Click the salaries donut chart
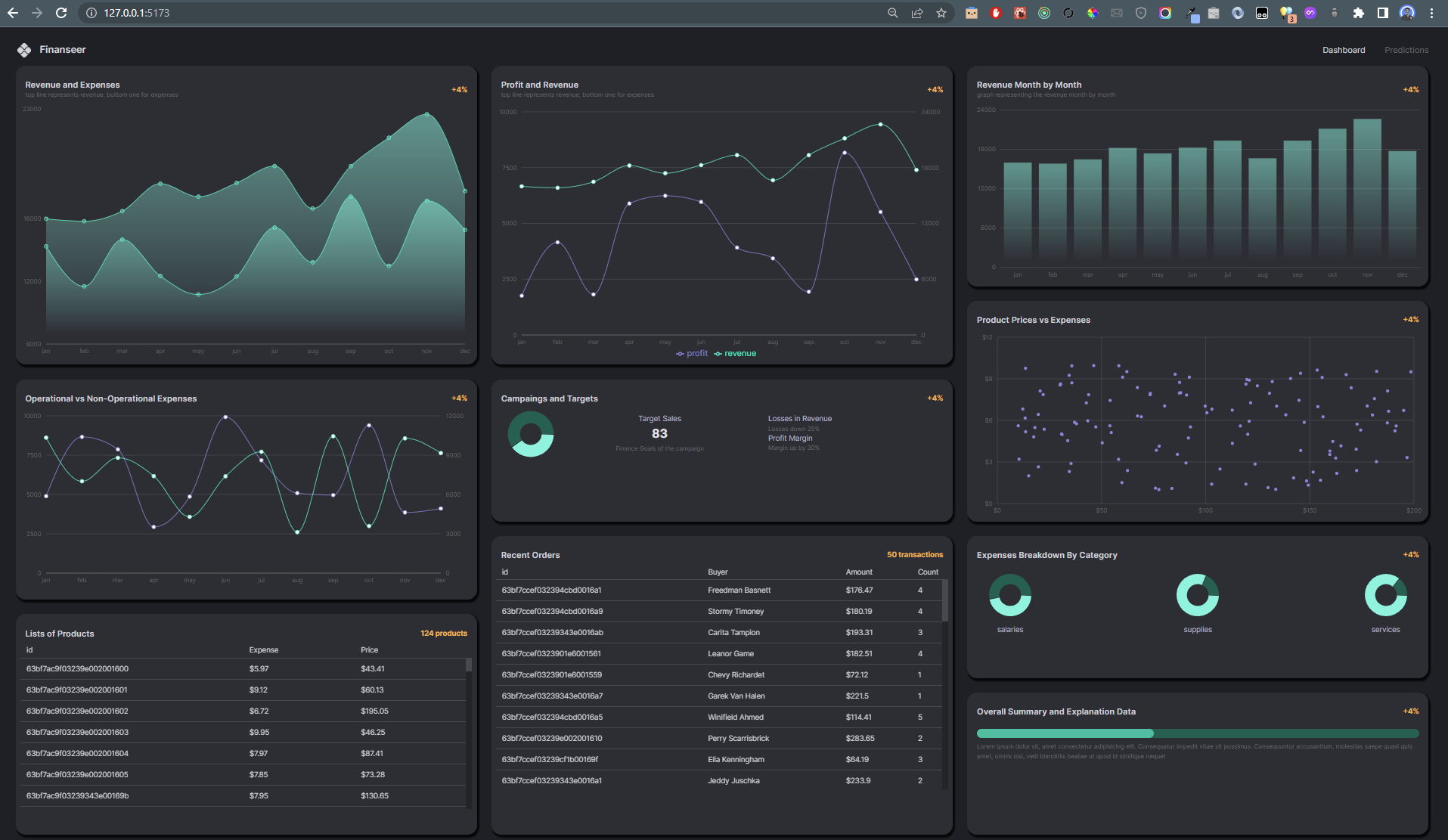1448x840 pixels. (x=1010, y=595)
